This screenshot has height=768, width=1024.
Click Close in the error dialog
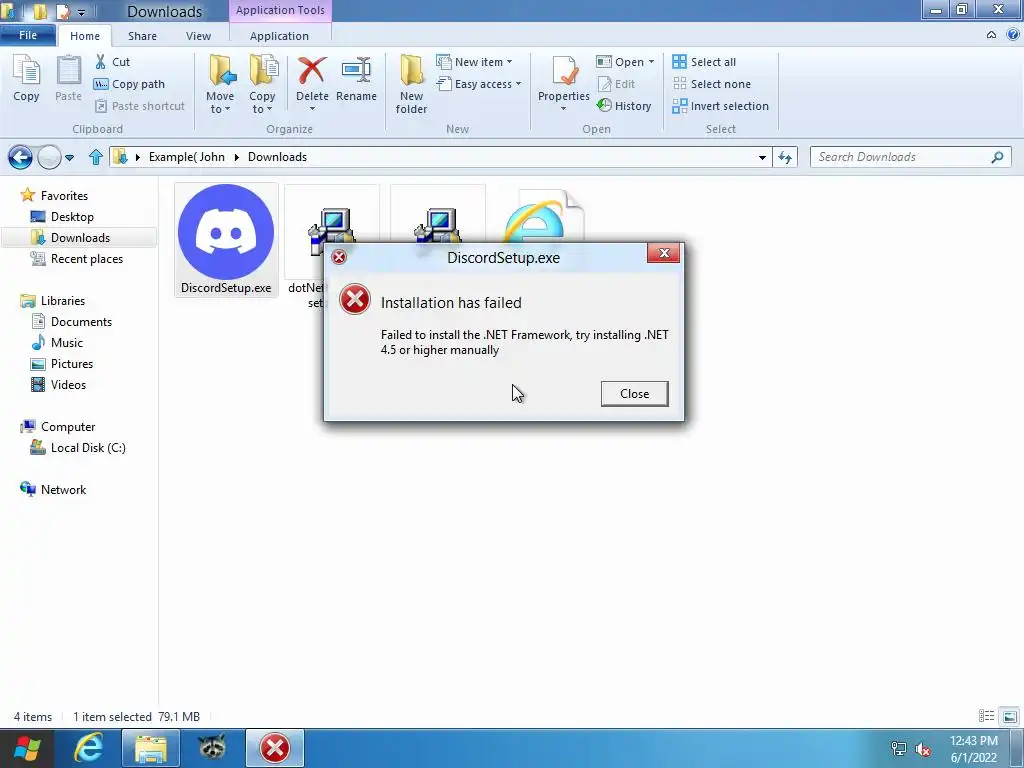click(x=634, y=394)
